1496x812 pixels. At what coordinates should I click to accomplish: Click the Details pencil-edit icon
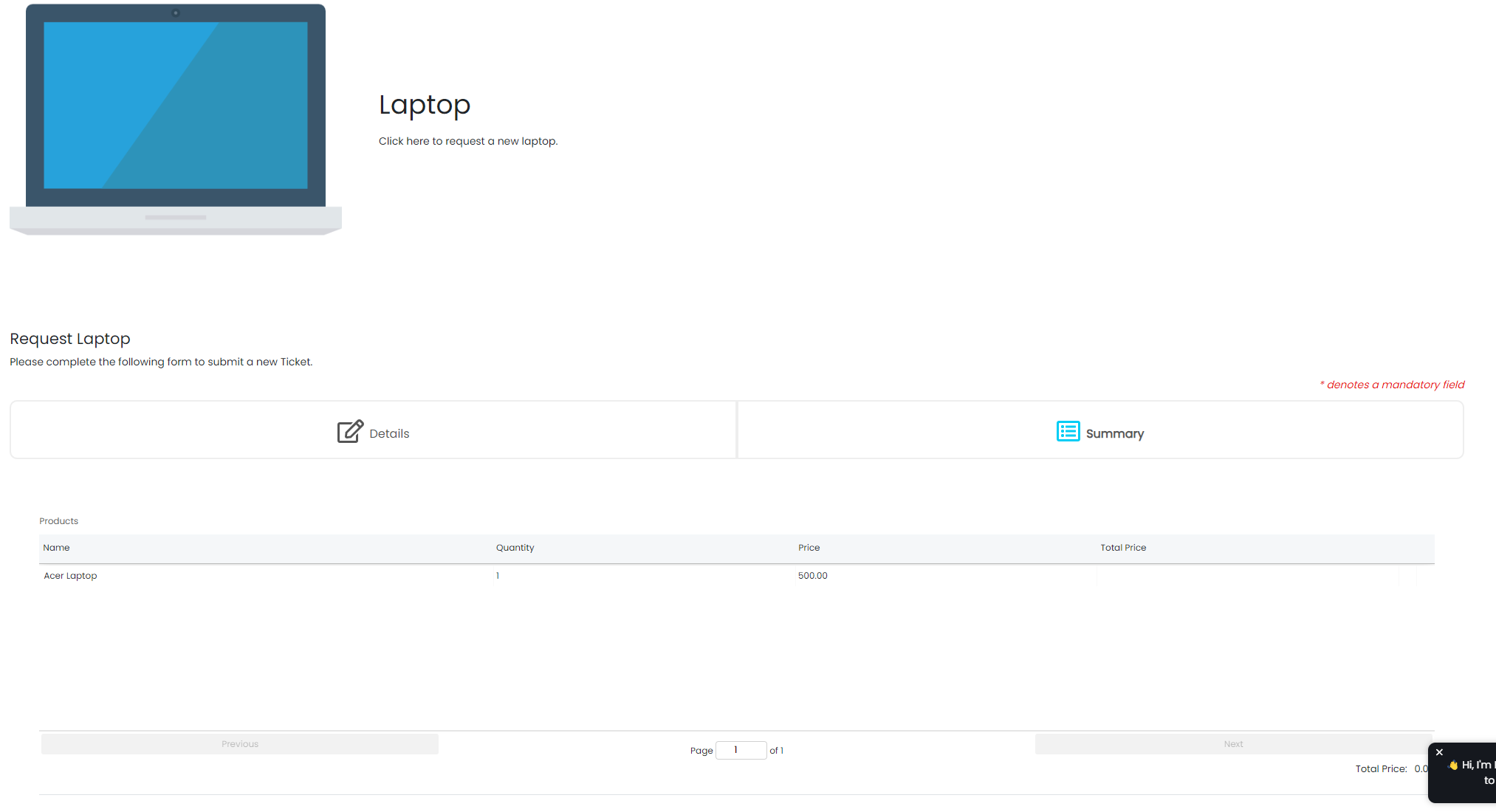tap(350, 431)
